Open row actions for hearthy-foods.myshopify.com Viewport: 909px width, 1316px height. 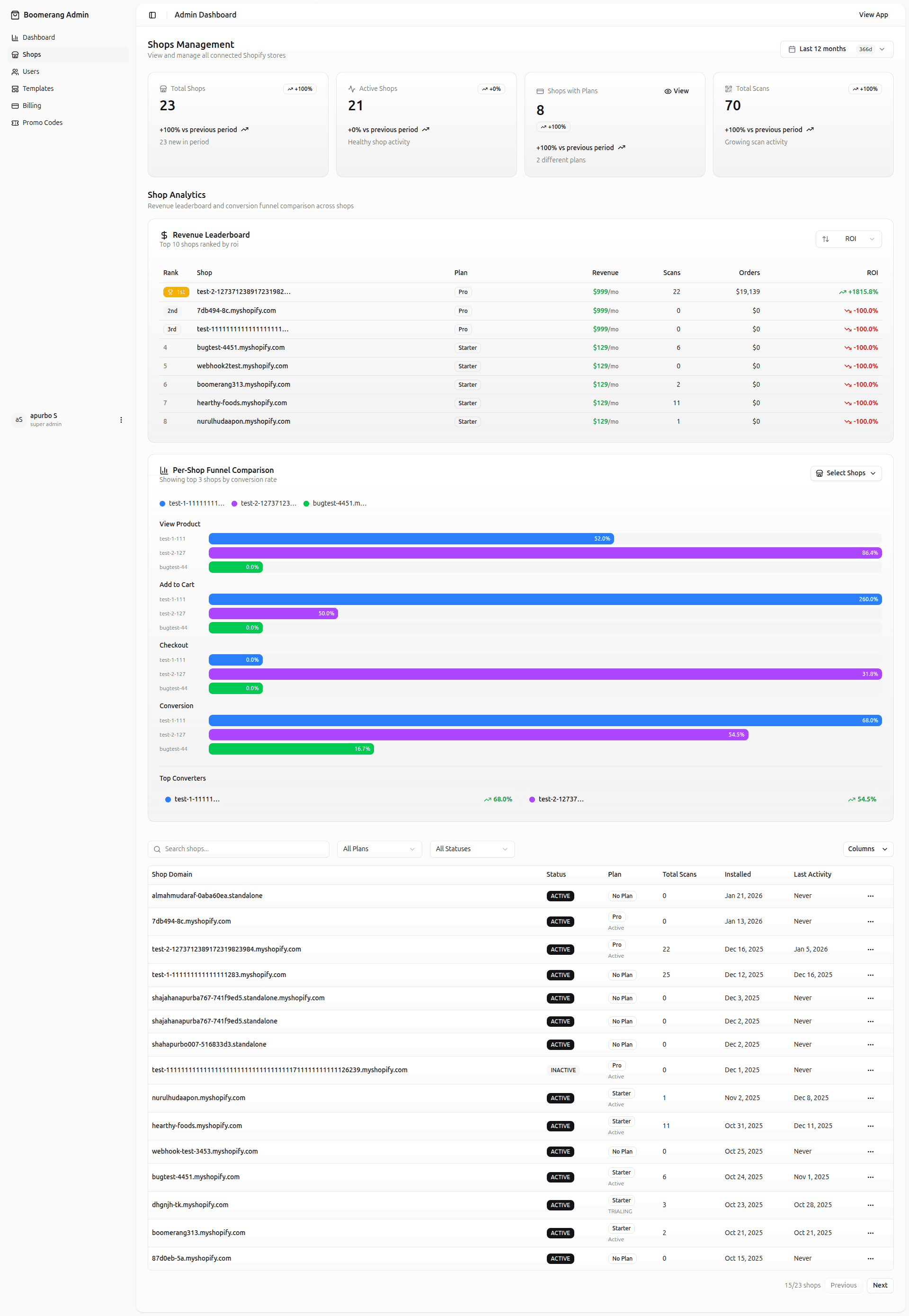click(870, 1126)
